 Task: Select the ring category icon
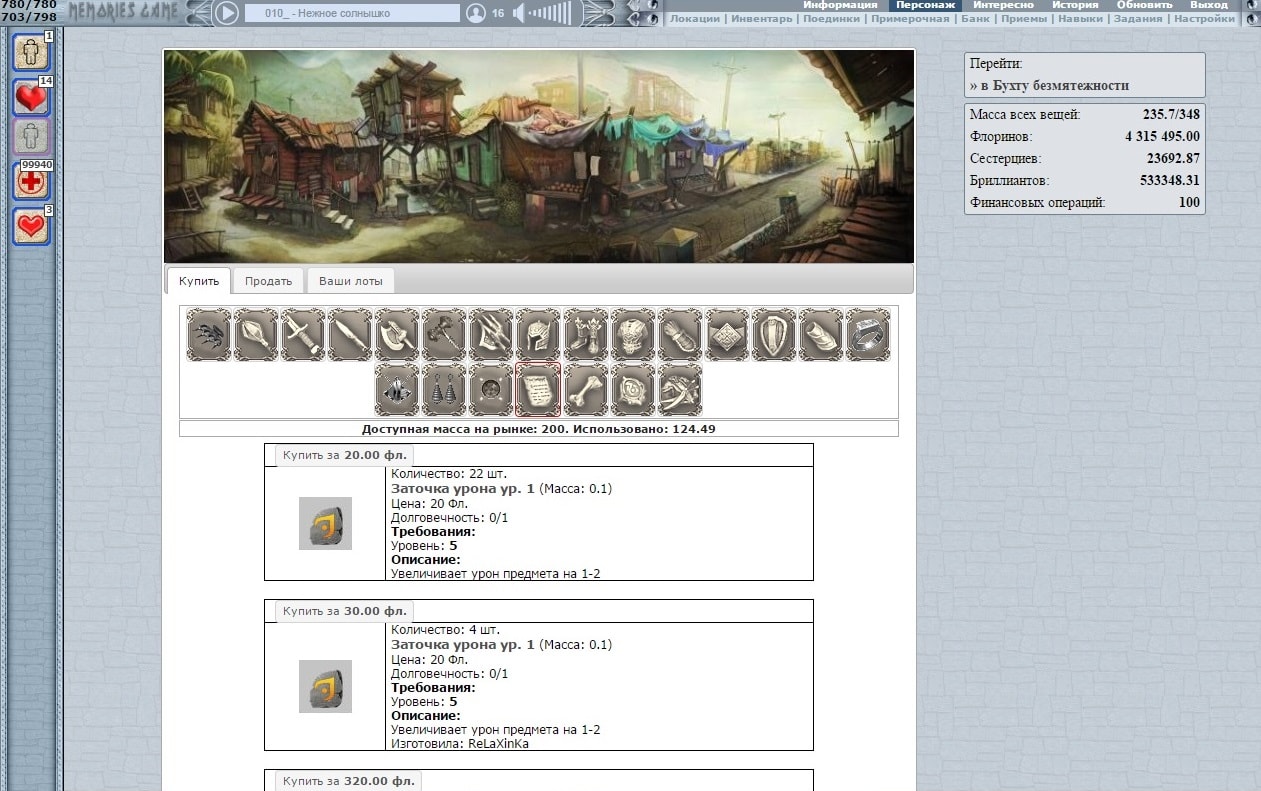click(x=868, y=334)
